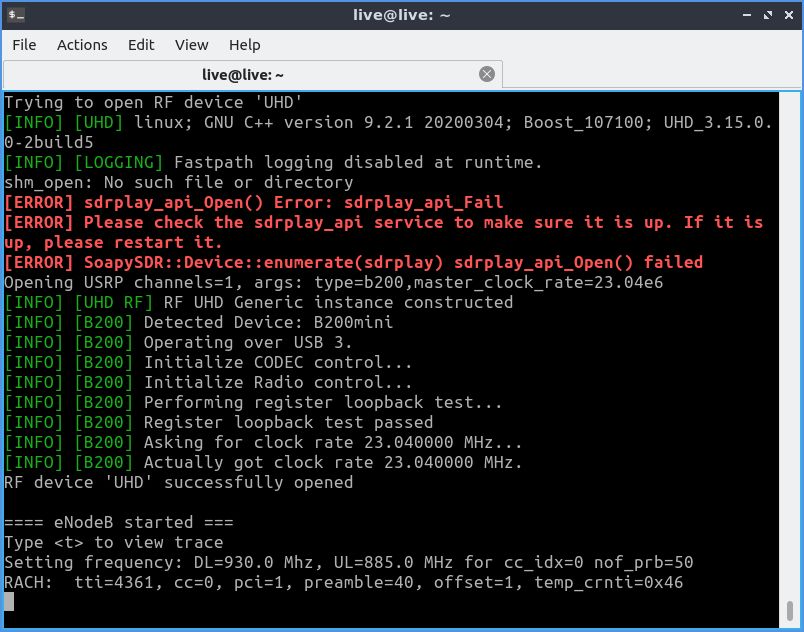Click the terminal app icon in title bar
804x632 pixels.
click(16, 14)
